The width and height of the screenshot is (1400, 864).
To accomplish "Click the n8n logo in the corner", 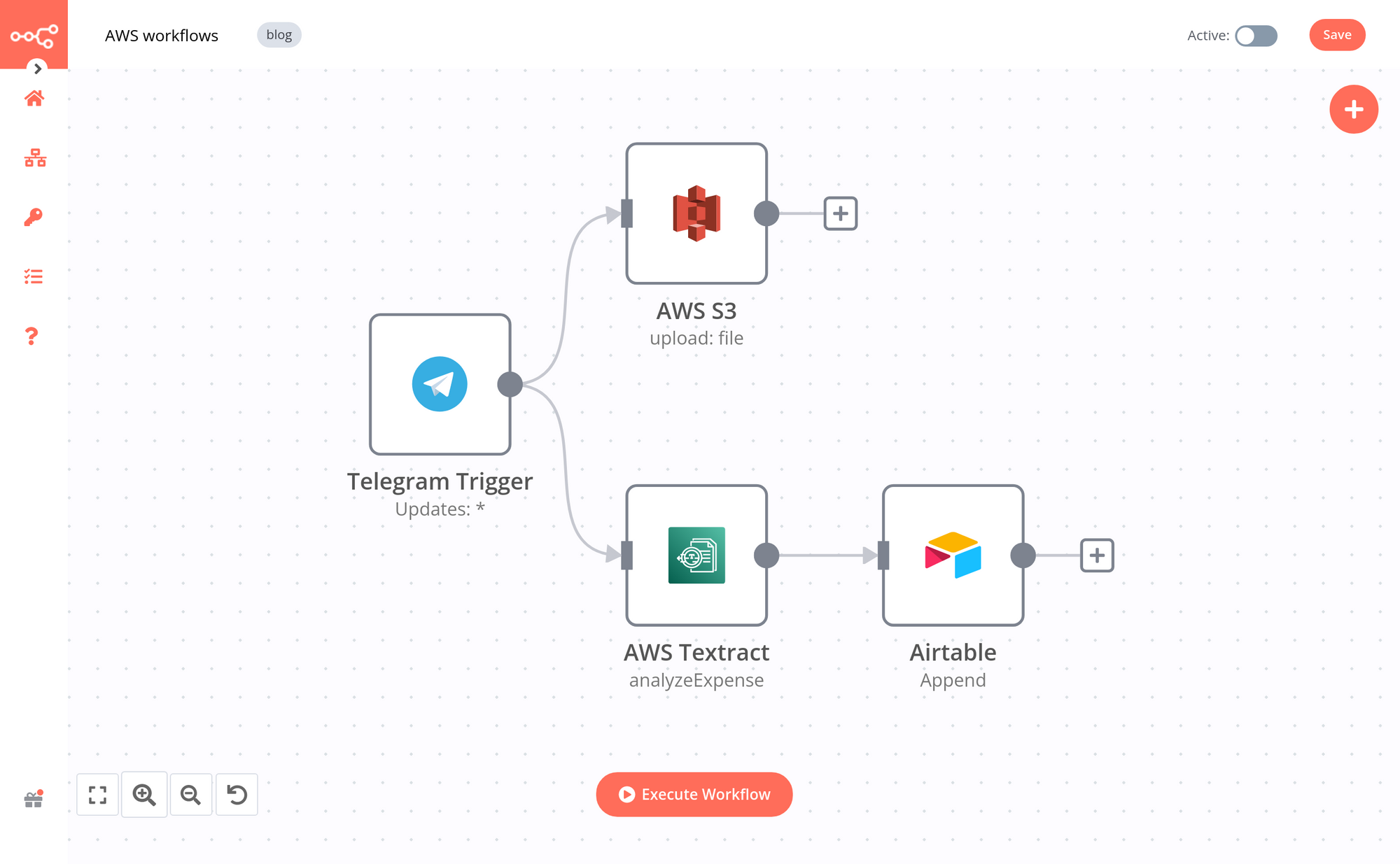I will coord(34,34).
